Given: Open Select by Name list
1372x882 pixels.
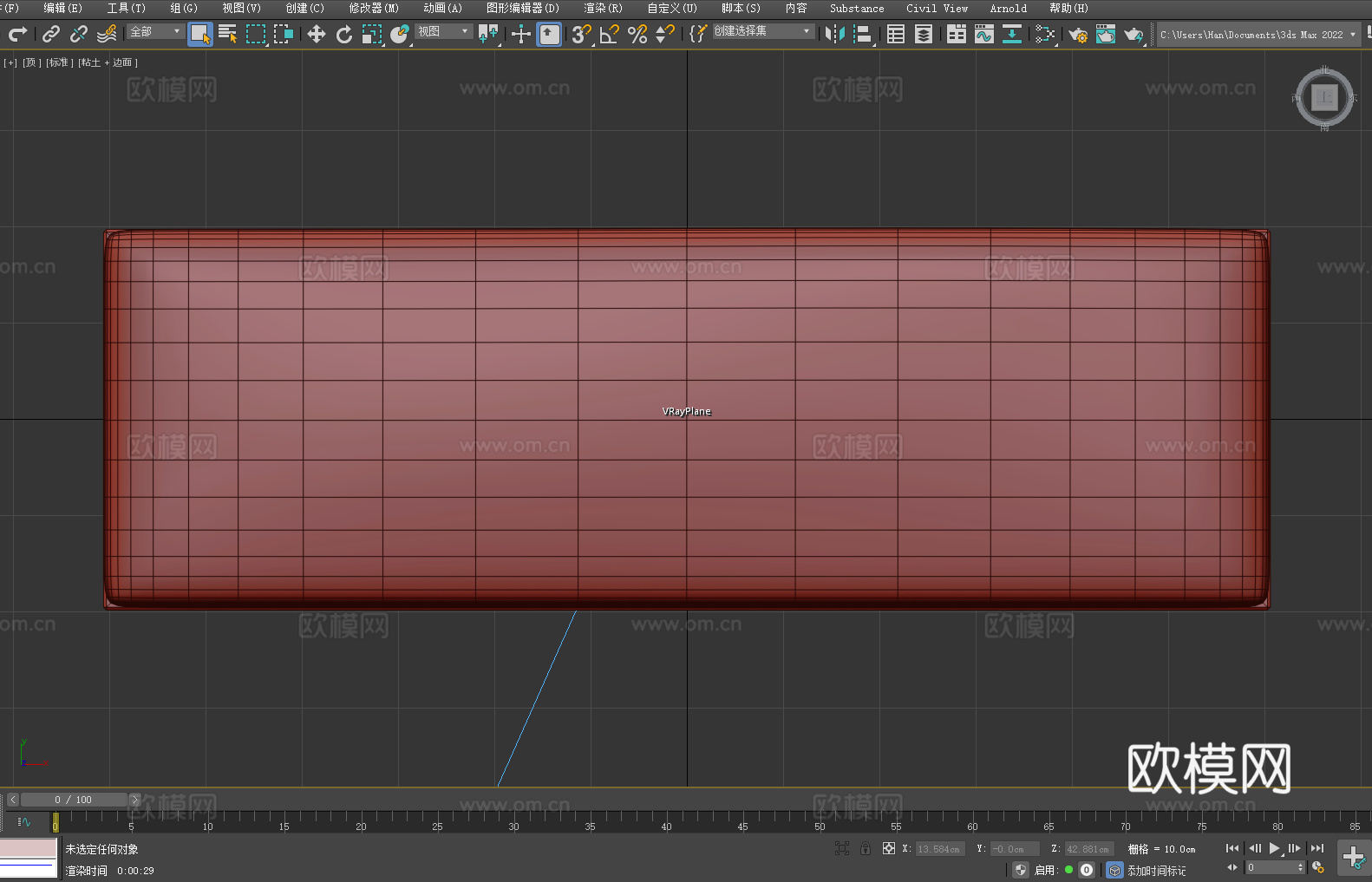Looking at the screenshot, I should coord(228,34).
